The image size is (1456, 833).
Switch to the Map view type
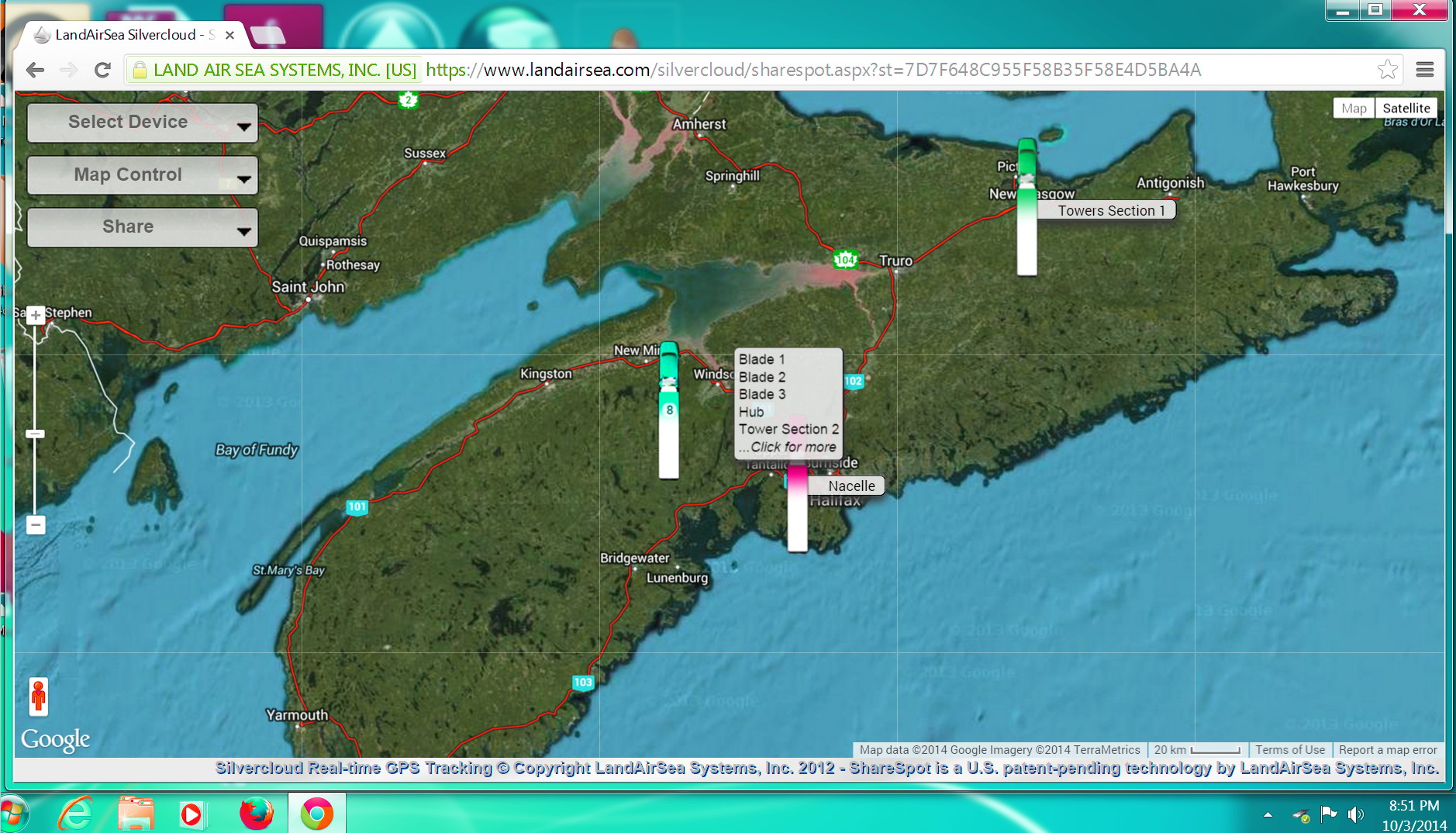[x=1354, y=109]
